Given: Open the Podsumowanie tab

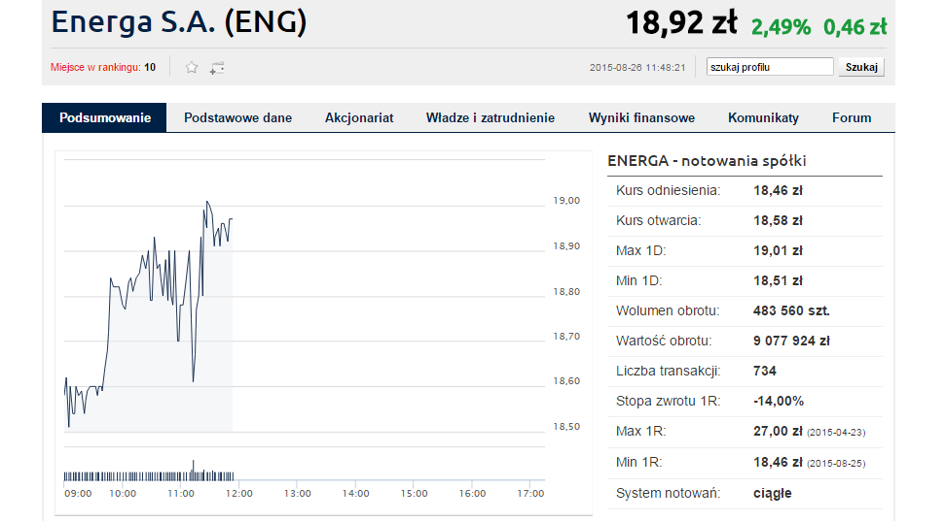Looking at the screenshot, I should pyautogui.click(x=104, y=118).
